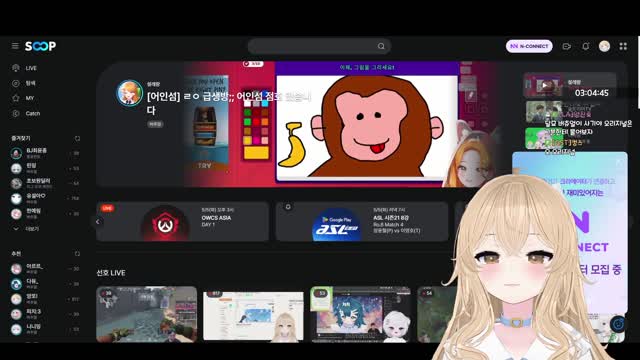Open the 선호 LIVE section heading

[x=111, y=273]
